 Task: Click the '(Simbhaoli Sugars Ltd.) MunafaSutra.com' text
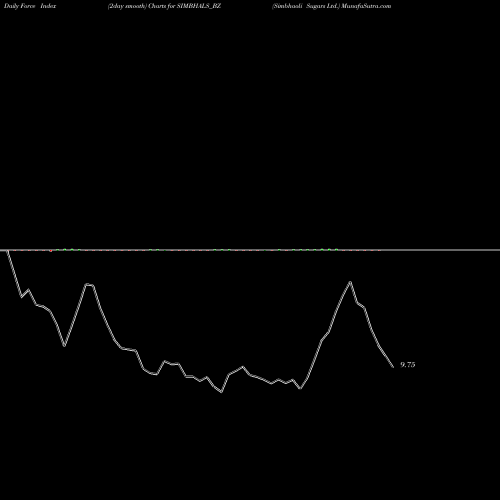click(x=331, y=6)
